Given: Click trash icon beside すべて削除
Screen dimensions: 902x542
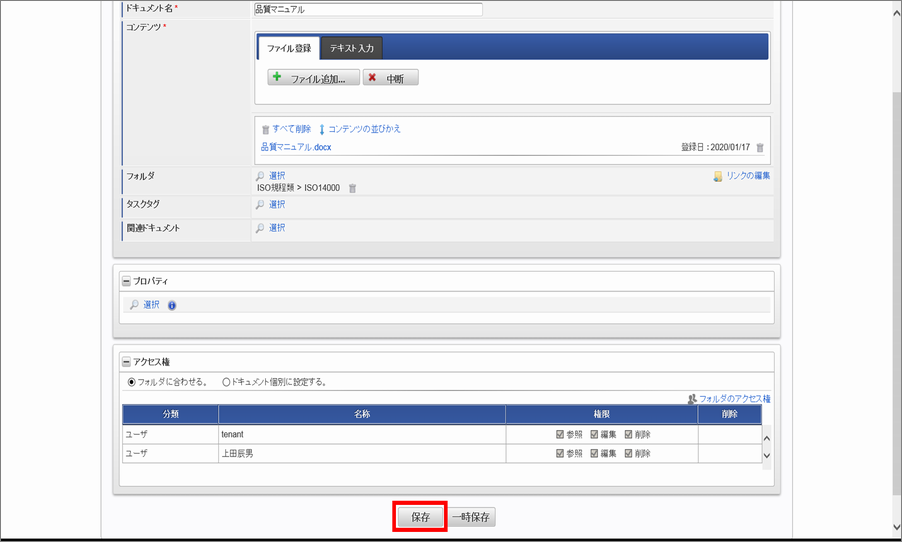Looking at the screenshot, I should pyautogui.click(x=265, y=129).
